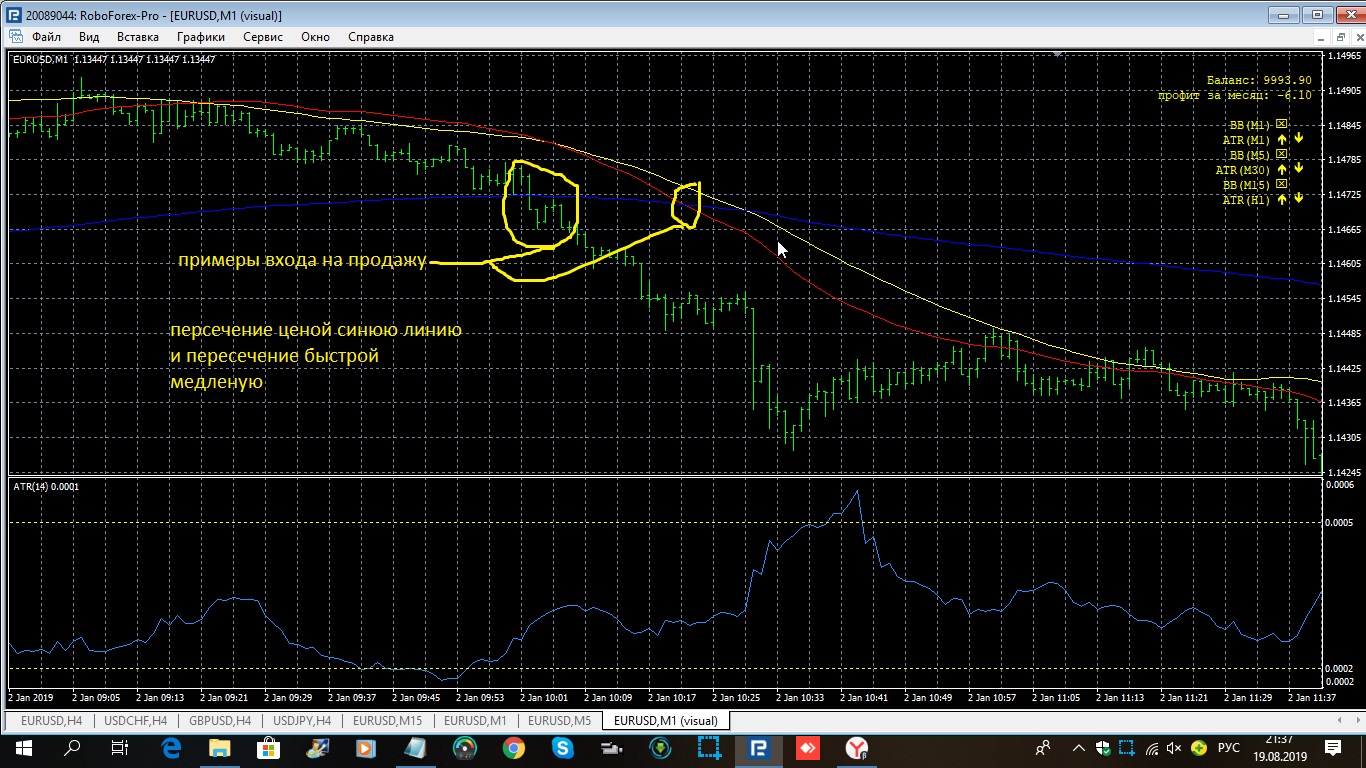Screen dimensions: 1366x768
Task: Toggle the BB(M5) checkbox on the chart
Action: tap(1282, 155)
